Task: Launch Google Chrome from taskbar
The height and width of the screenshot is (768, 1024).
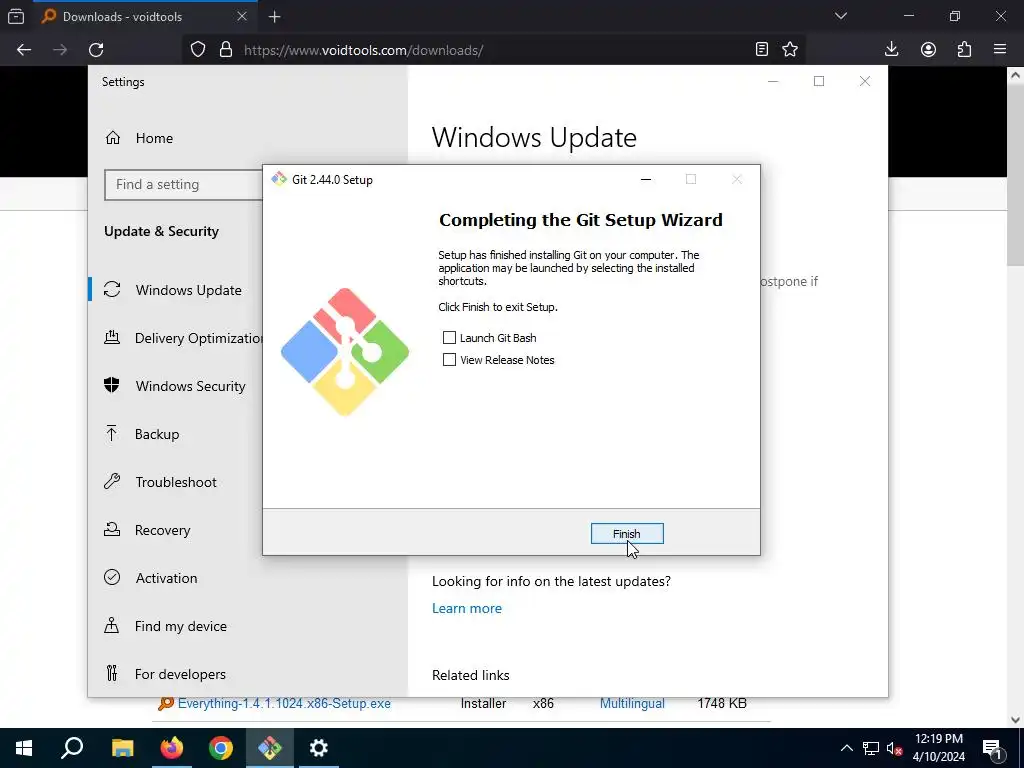Action: tap(221, 748)
